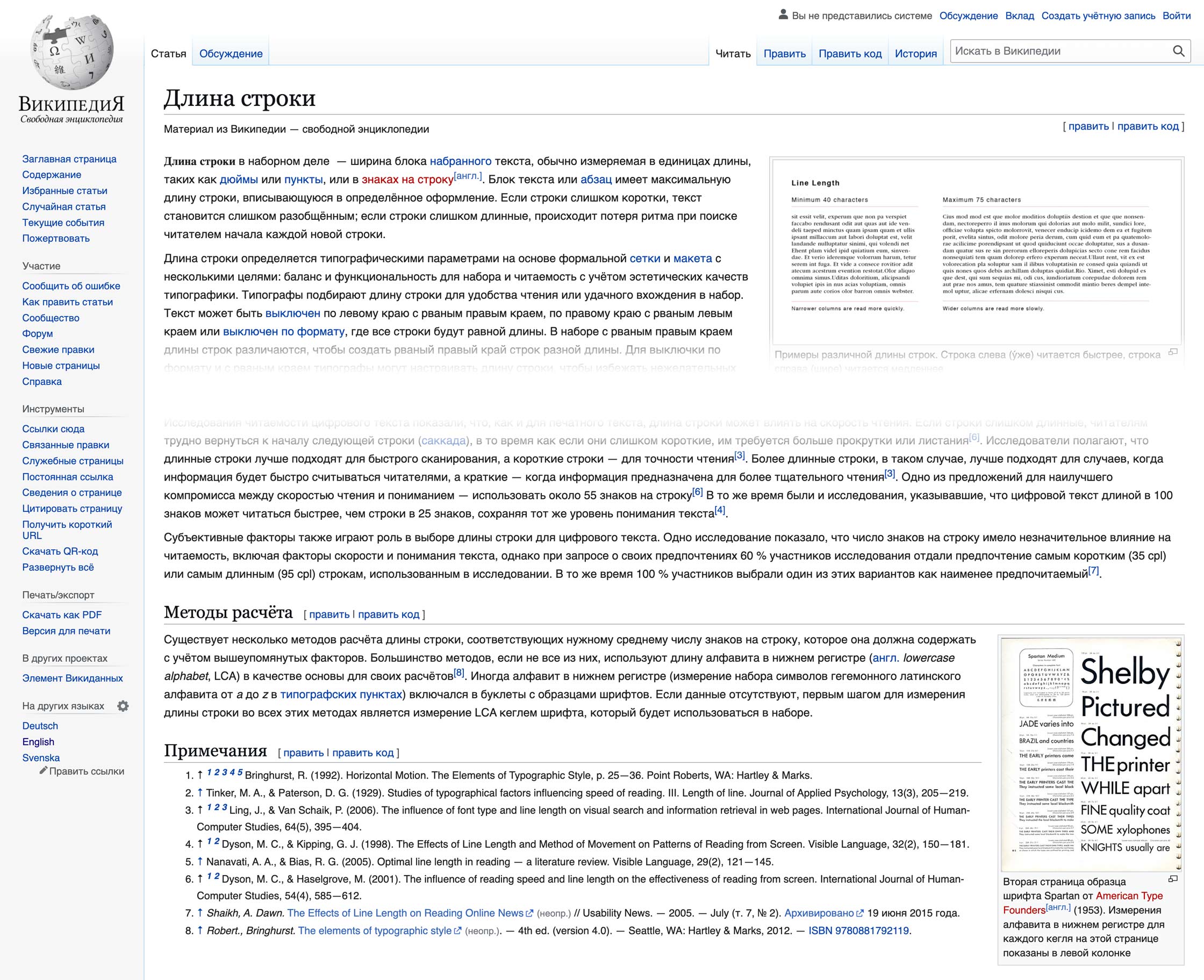The height and width of the screenshot is (980, 1204).
Task: Select the Читать tab
Action: pos(733,54)
